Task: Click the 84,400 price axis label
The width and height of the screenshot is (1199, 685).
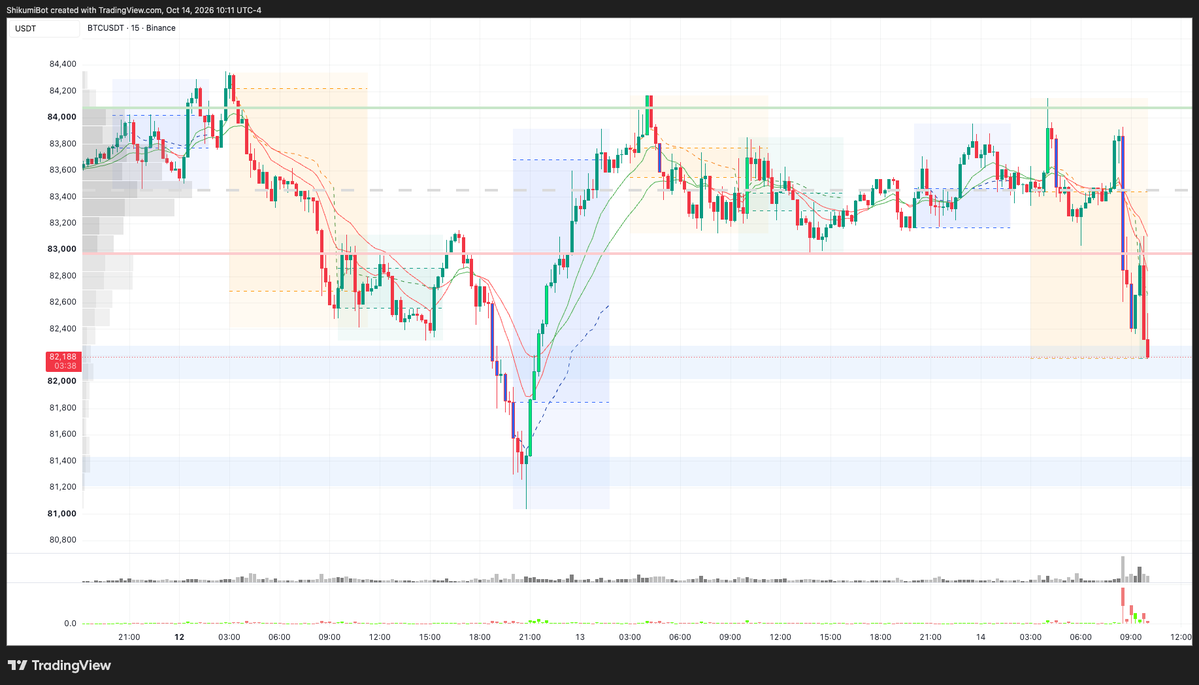Action: 62,64
